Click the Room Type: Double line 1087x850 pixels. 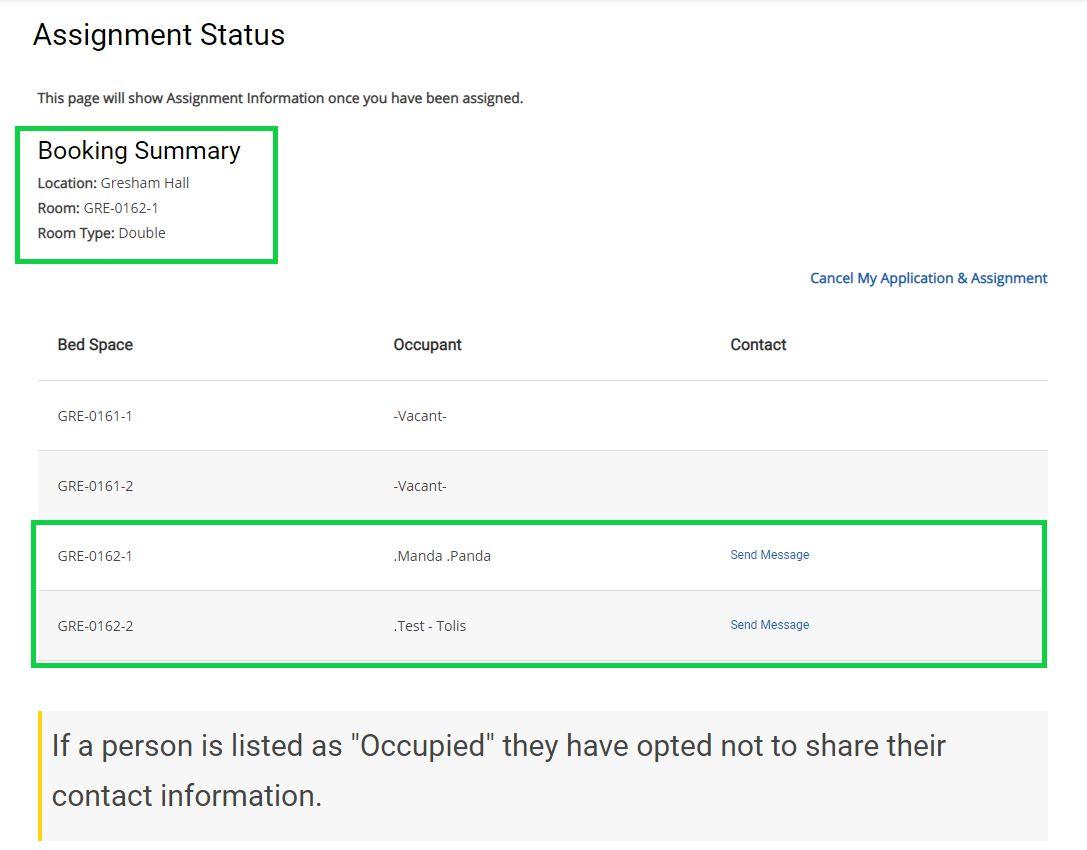click(101, 233)
